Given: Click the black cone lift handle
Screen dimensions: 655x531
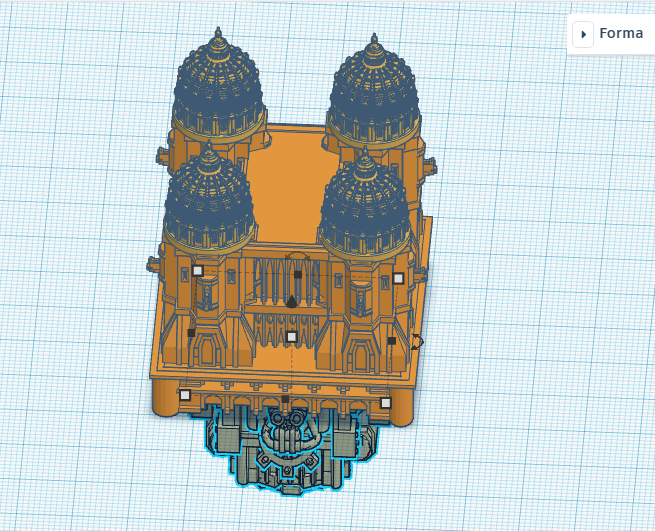Looking at the screenshot, I should [x=291, y=300].
